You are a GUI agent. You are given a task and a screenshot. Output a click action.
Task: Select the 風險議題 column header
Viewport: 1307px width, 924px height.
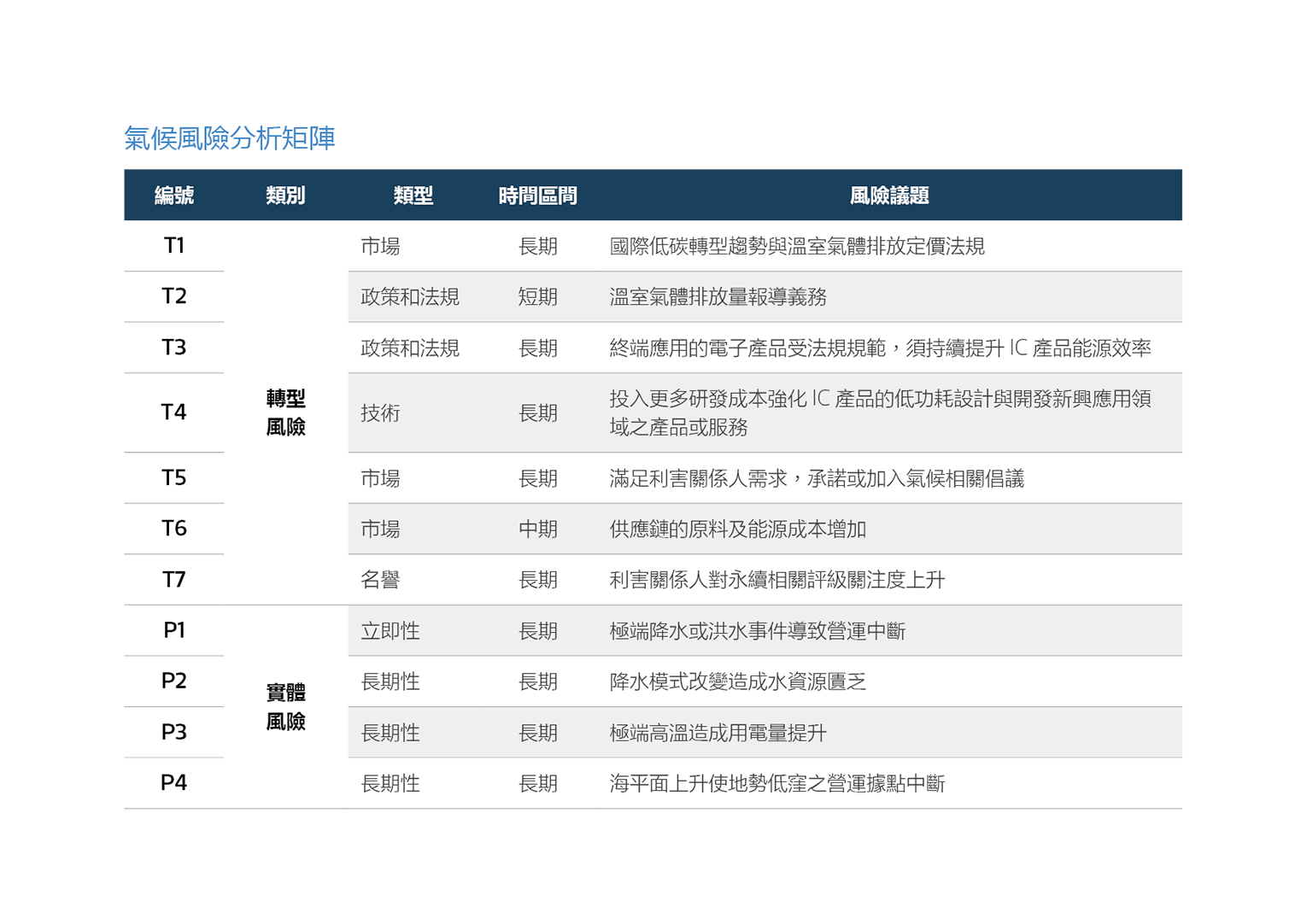click(888, 196)
